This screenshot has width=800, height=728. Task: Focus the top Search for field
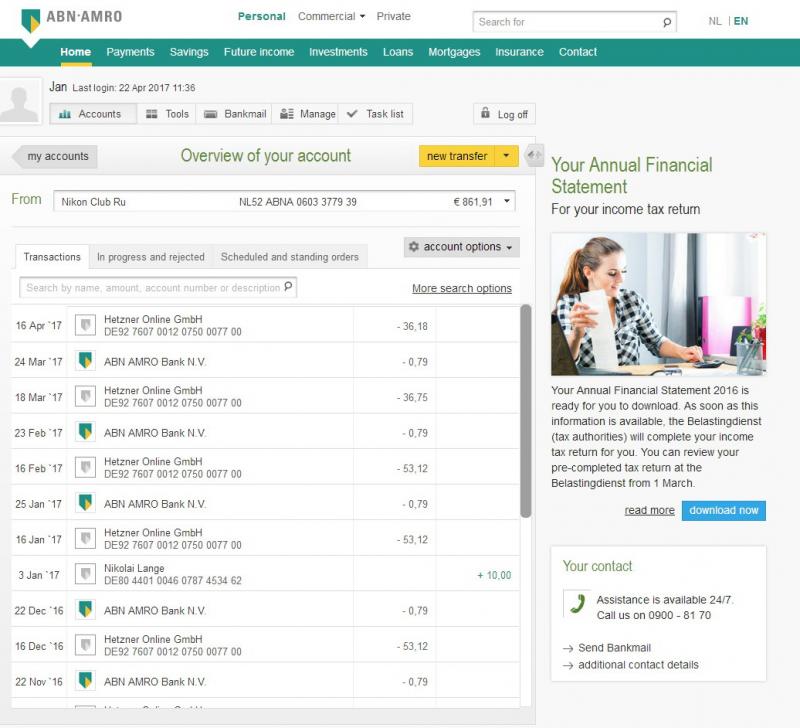[x=574, y=22]
